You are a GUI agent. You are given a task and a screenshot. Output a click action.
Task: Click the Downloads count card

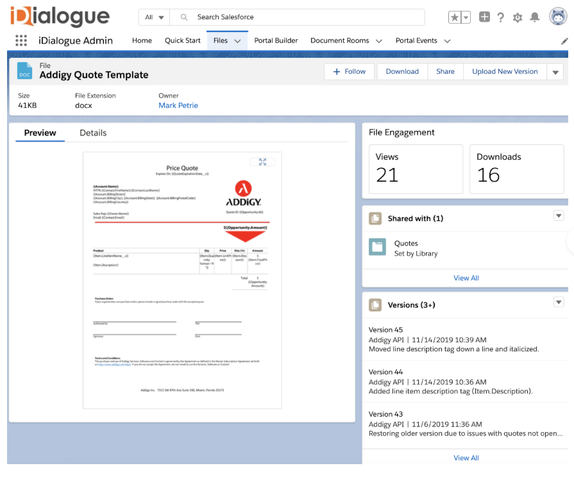click(x=517, y=169)
